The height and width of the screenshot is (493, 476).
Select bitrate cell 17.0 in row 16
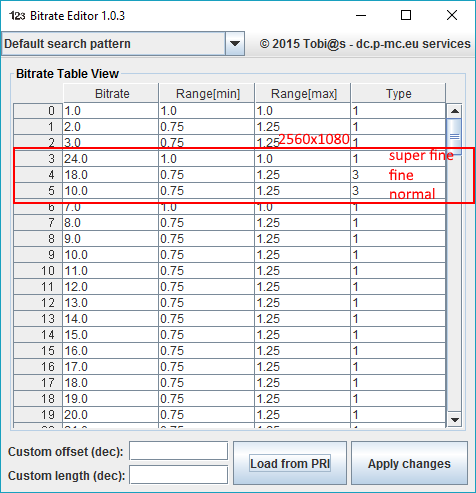111,367
